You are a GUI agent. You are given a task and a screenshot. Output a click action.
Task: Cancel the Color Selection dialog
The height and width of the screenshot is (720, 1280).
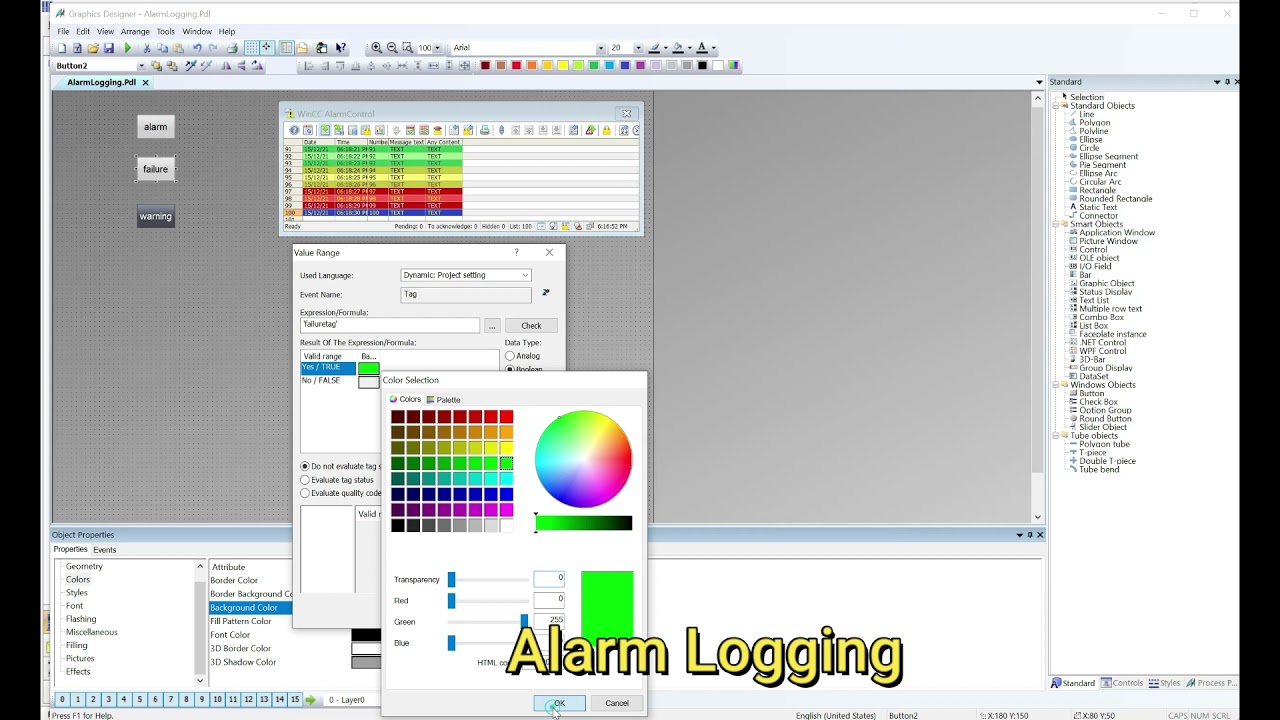[x=617, y=703]
